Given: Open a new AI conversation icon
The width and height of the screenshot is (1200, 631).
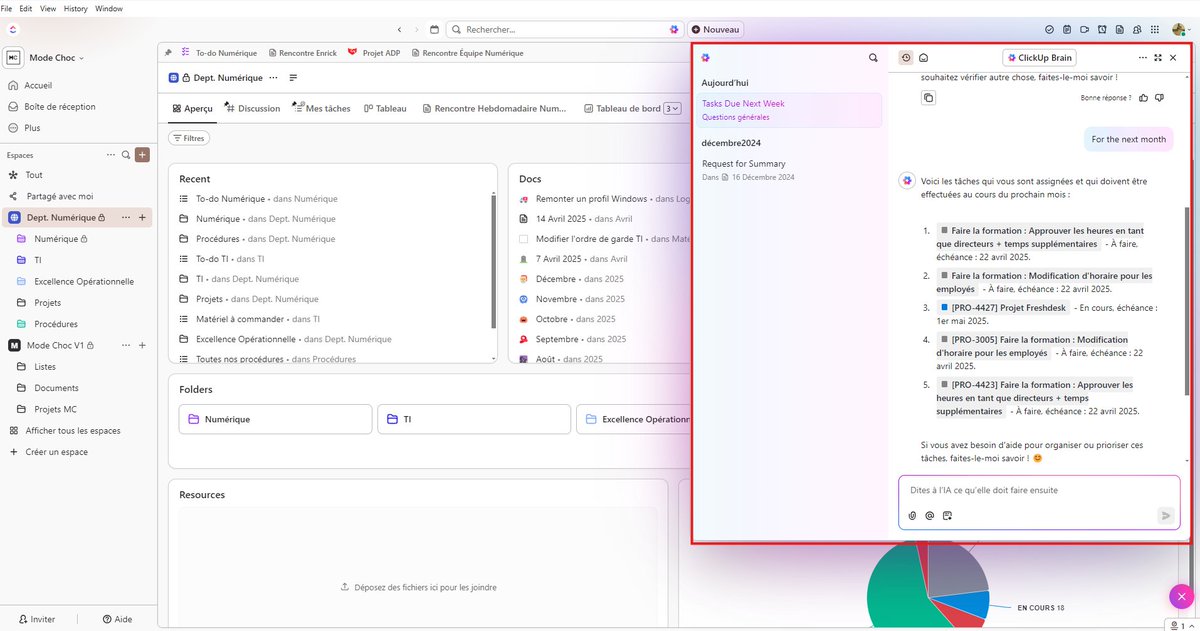Looking at the screenshot, I should (x=924, y=57).
